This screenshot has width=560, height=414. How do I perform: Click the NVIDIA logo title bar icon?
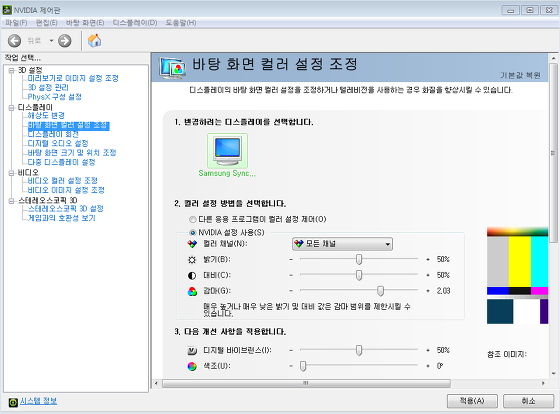[7, 10]
